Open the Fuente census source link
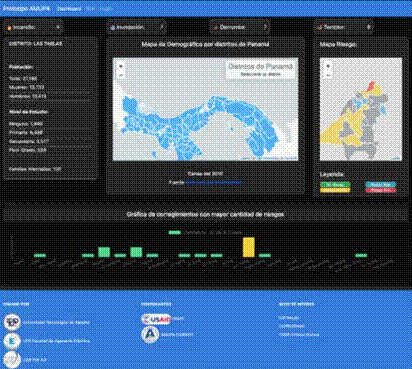 [213, 182]
